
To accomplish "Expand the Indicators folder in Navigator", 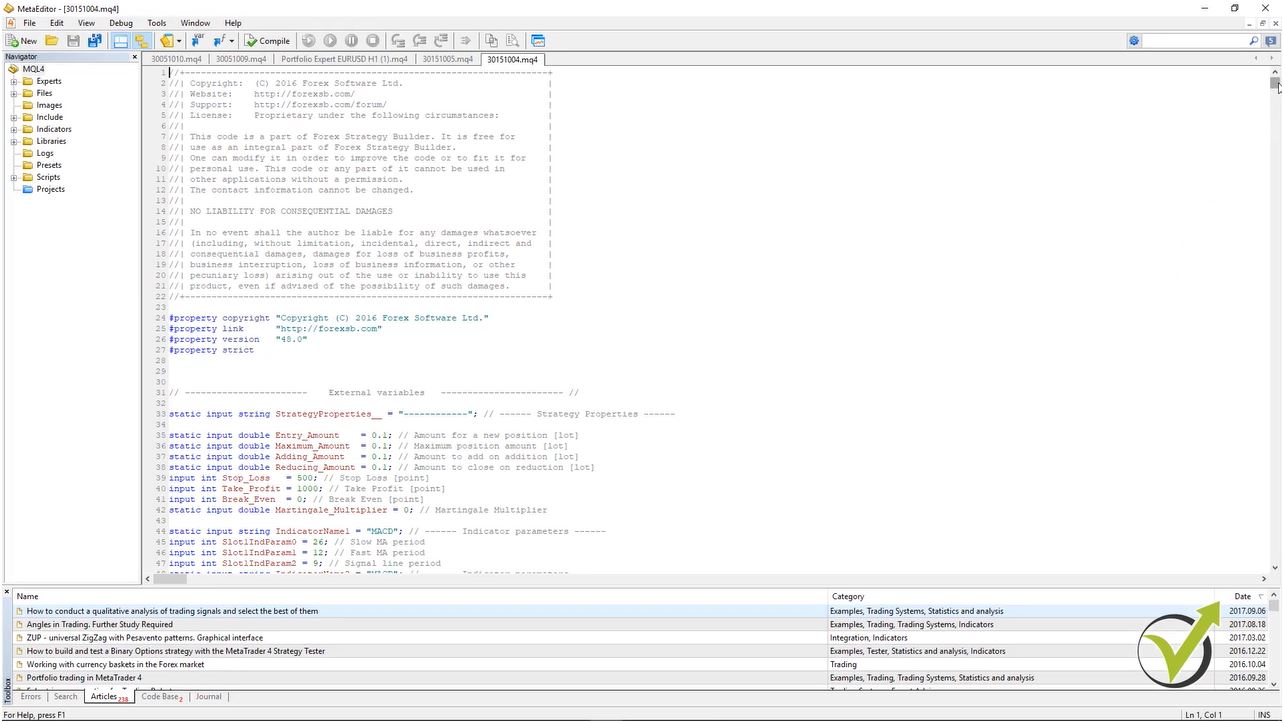I will click(14, 129).
